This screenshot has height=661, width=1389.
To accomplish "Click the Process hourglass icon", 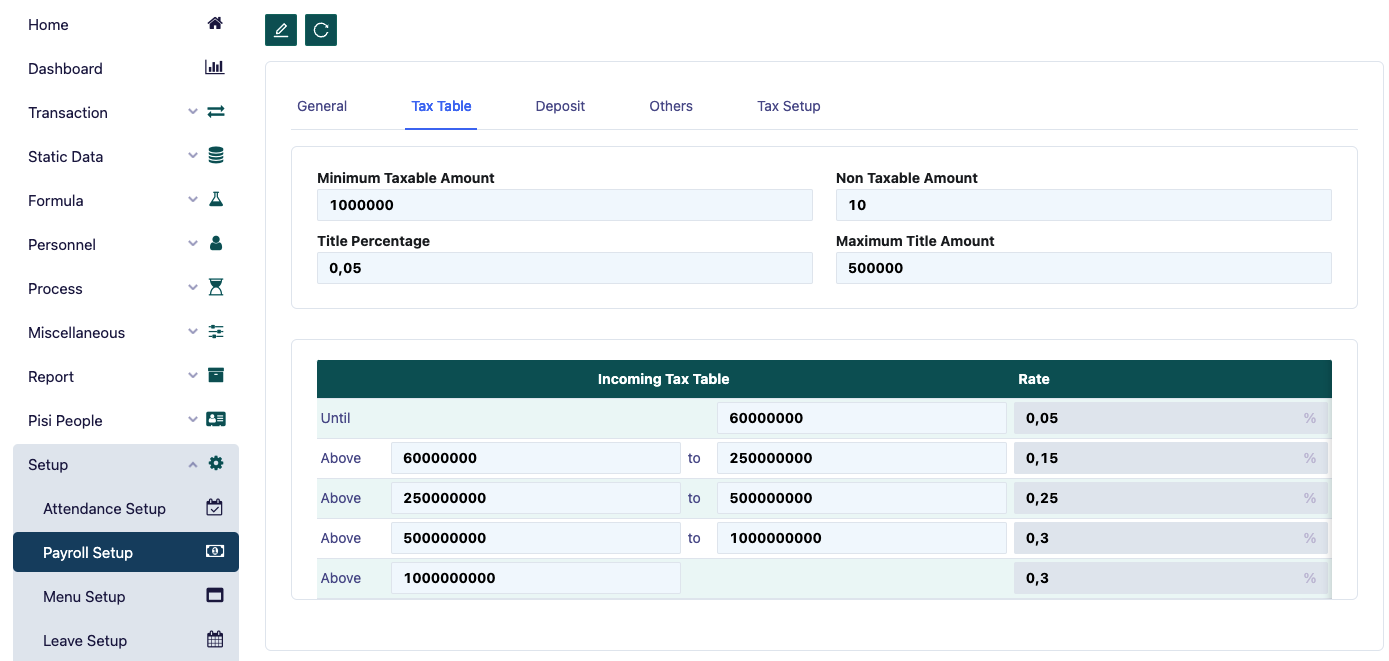I will coord(215,288).
